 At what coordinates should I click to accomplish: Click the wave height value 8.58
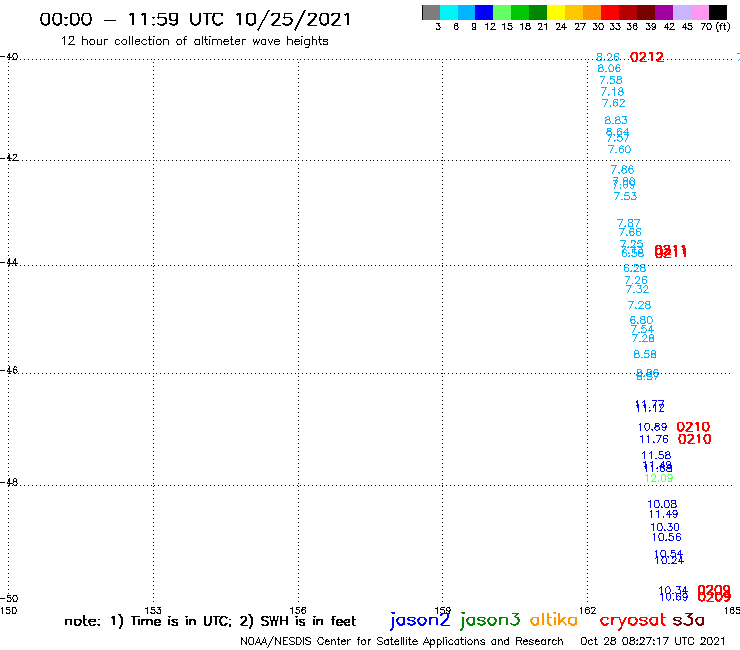pyautogui.click(x=645, y=354)
